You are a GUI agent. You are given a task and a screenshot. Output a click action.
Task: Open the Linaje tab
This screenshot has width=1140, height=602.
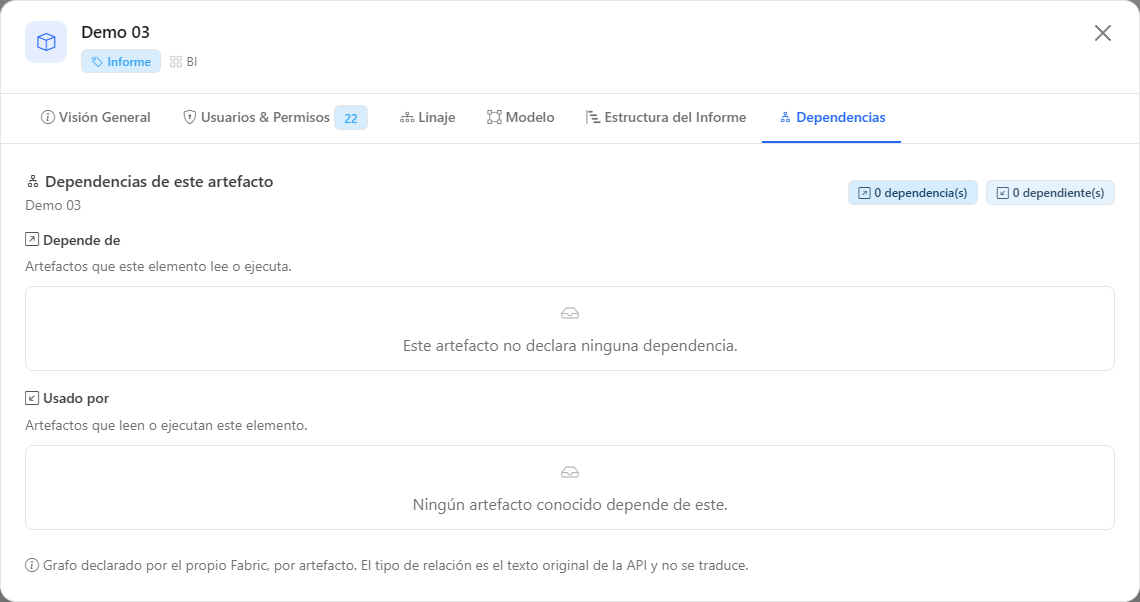[x=428, y=117]
